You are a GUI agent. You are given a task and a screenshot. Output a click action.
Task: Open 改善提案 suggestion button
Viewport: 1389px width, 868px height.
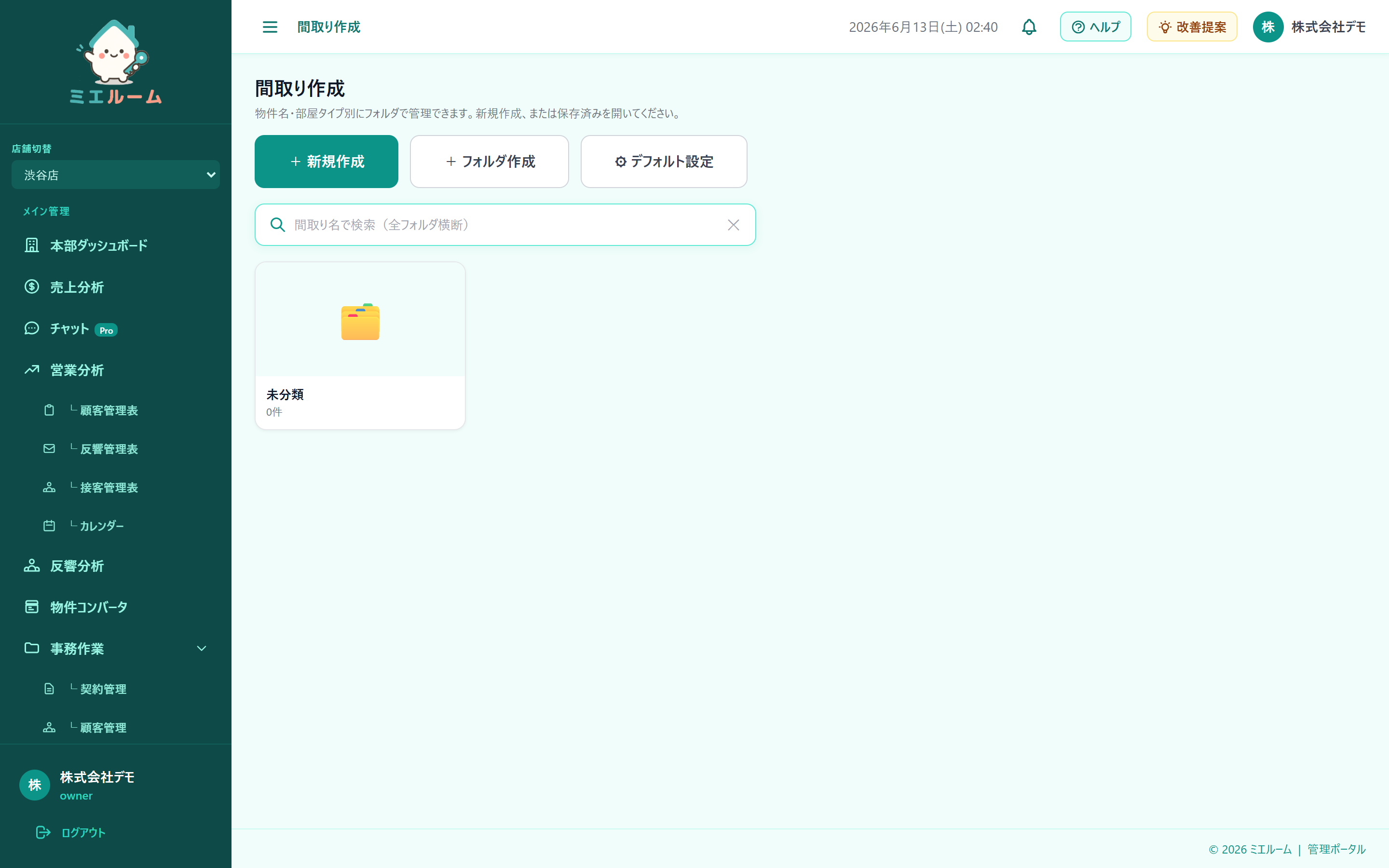click(1192, 27)
